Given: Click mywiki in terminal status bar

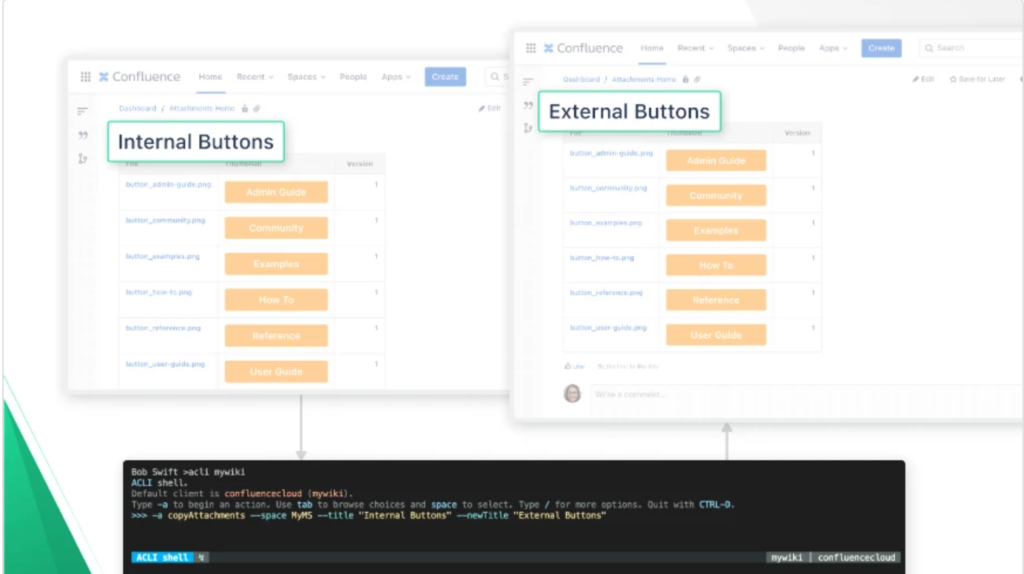Looking at the screenshot, I should coord(786,557).
